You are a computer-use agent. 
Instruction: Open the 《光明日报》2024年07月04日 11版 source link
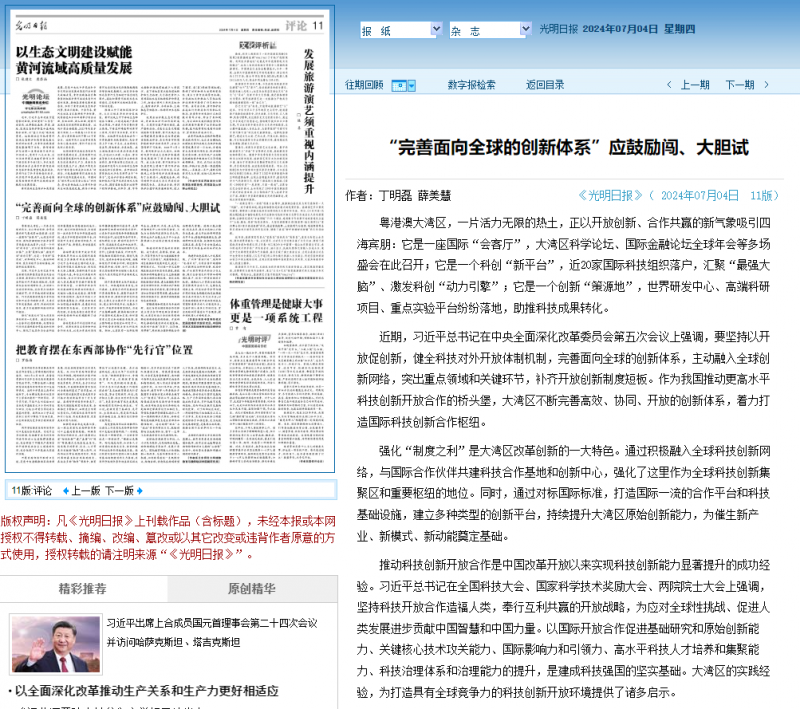click(679, 195)
